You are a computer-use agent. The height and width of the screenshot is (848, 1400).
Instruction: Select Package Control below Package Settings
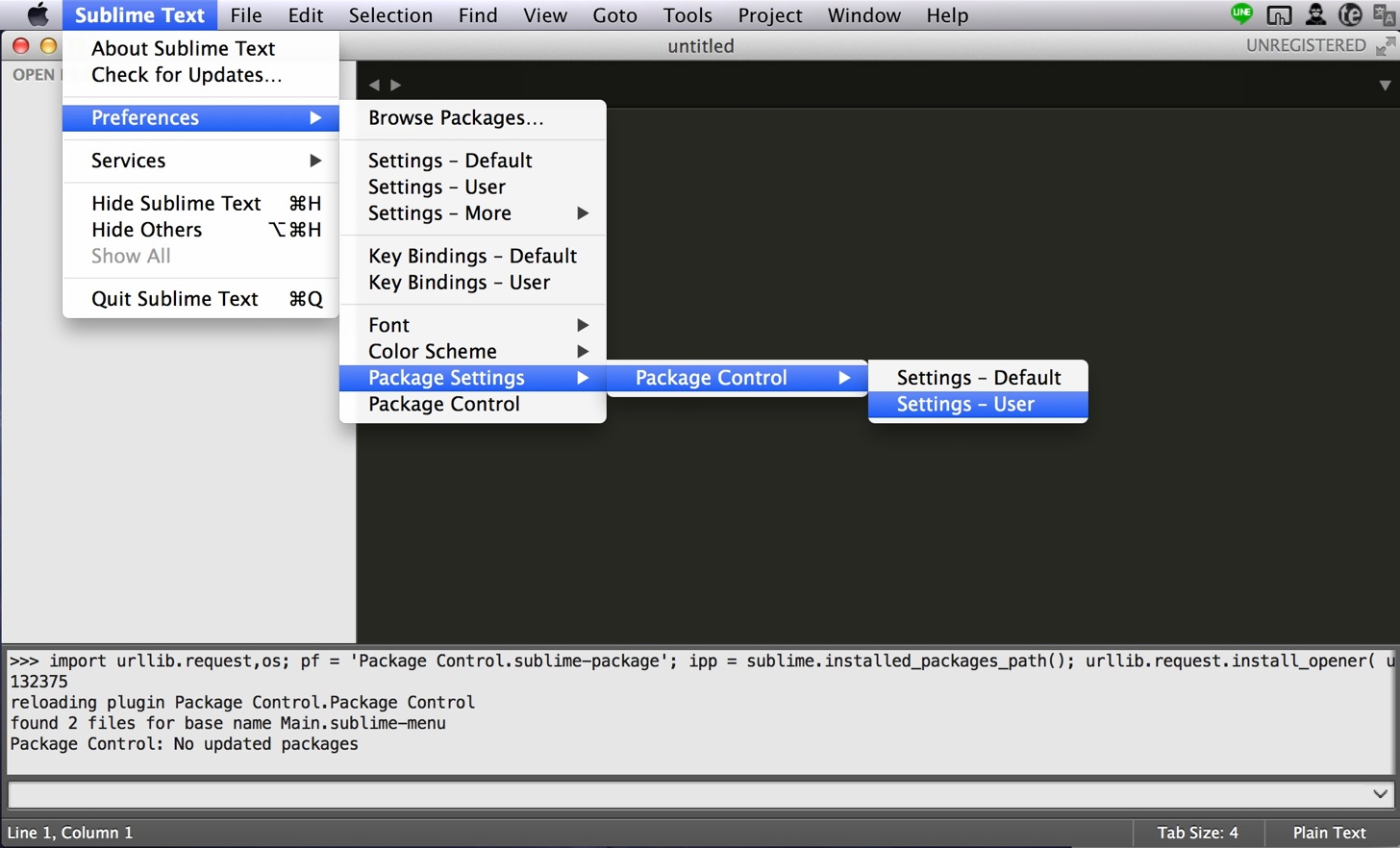tap(473, 405)
